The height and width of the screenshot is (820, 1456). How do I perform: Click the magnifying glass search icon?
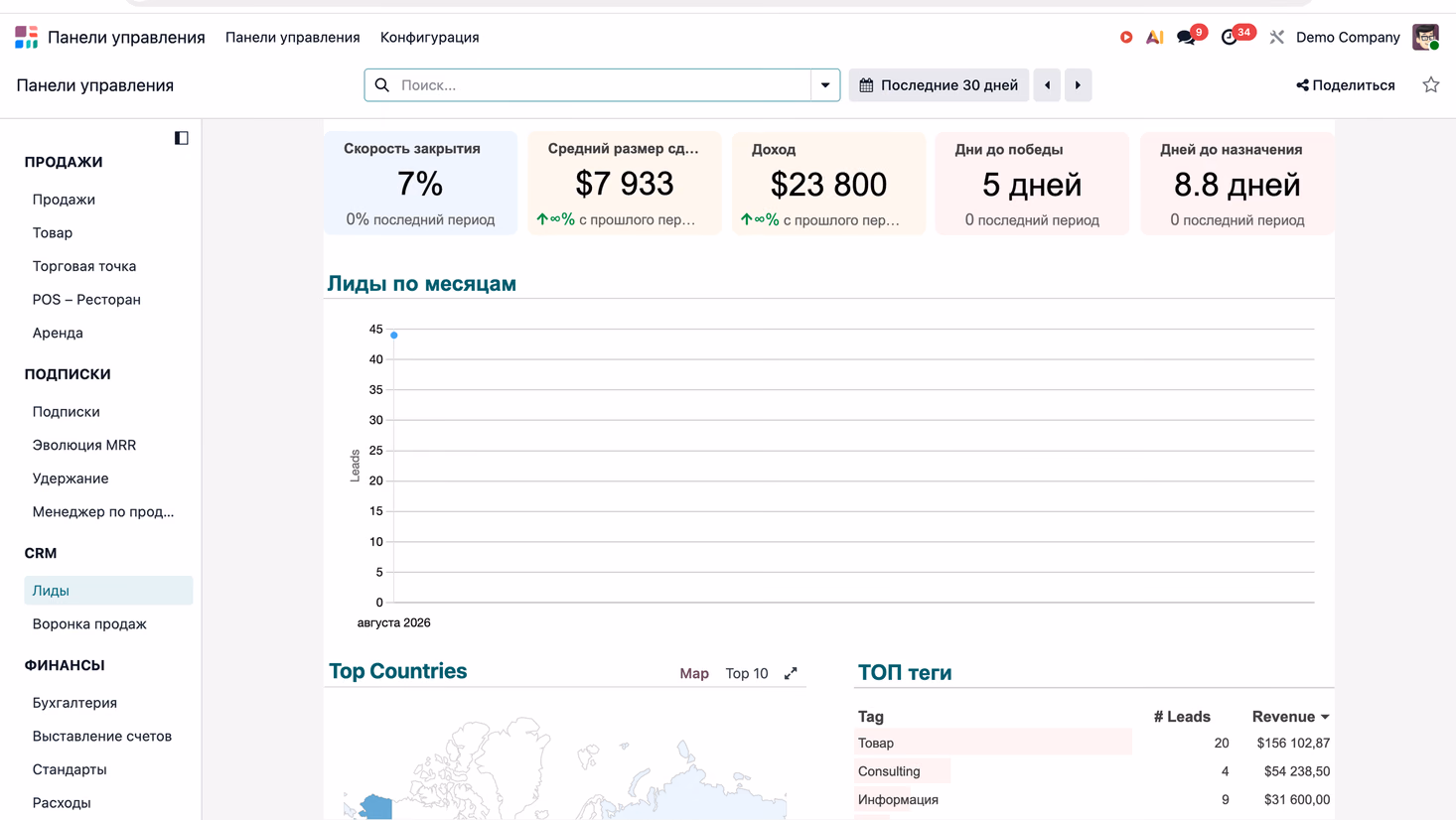click(382, 85)
